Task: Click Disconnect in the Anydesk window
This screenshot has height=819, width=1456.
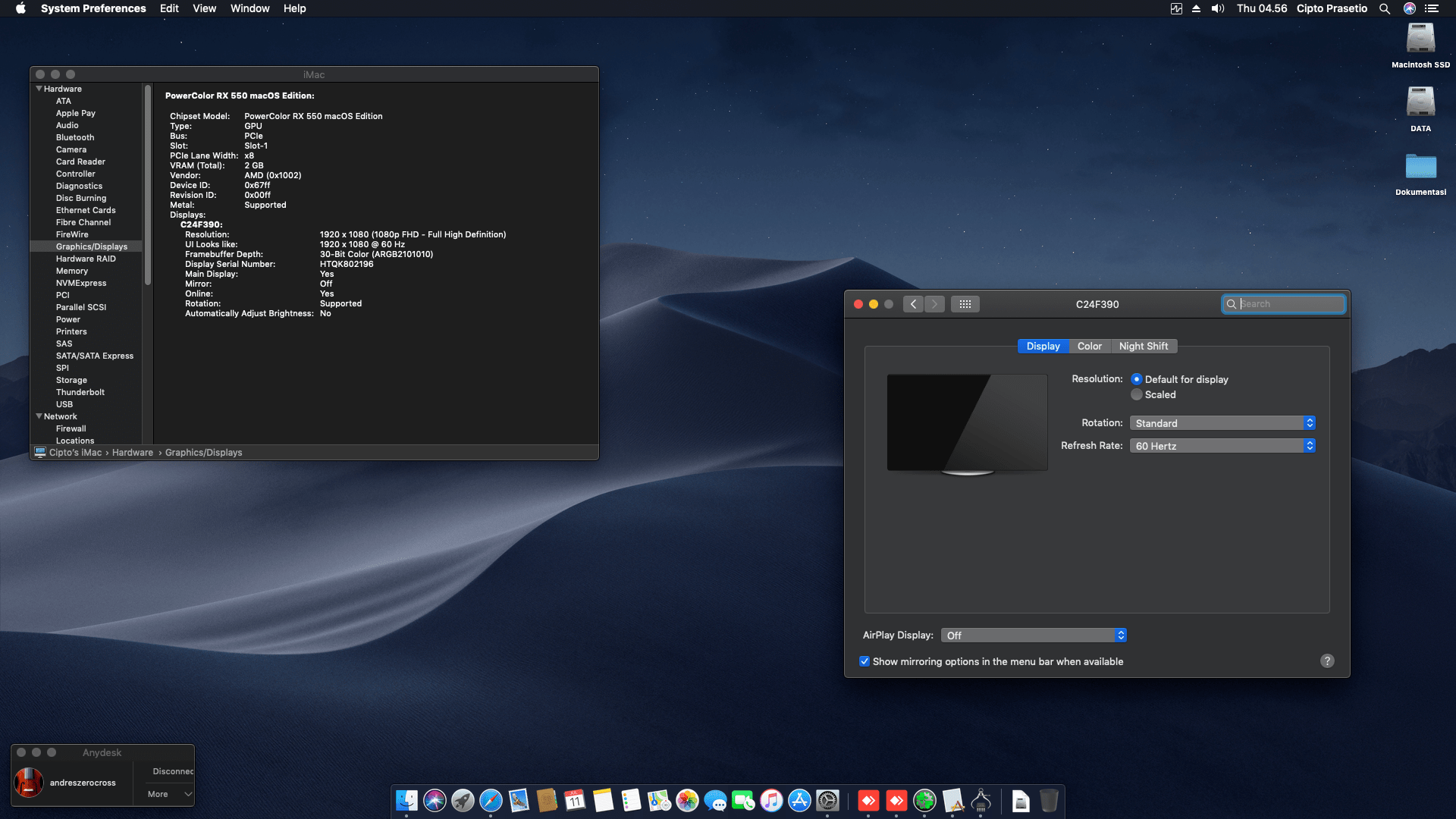Action: (172, 771)
